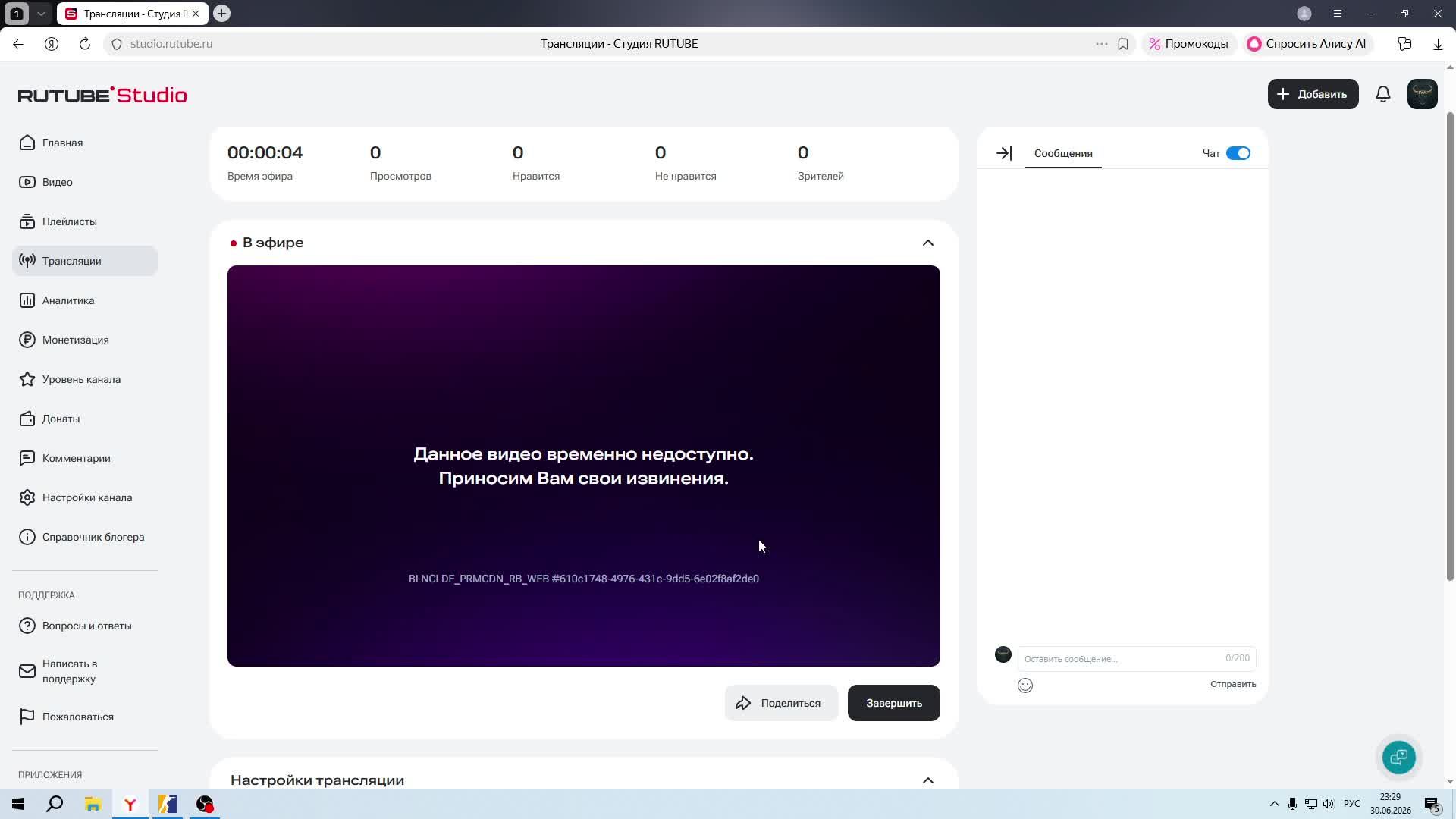Image resolution: width=1456 pixels, height=819 pixels.
Task: Click the tab counter badge 1
Action: (17, 14)
